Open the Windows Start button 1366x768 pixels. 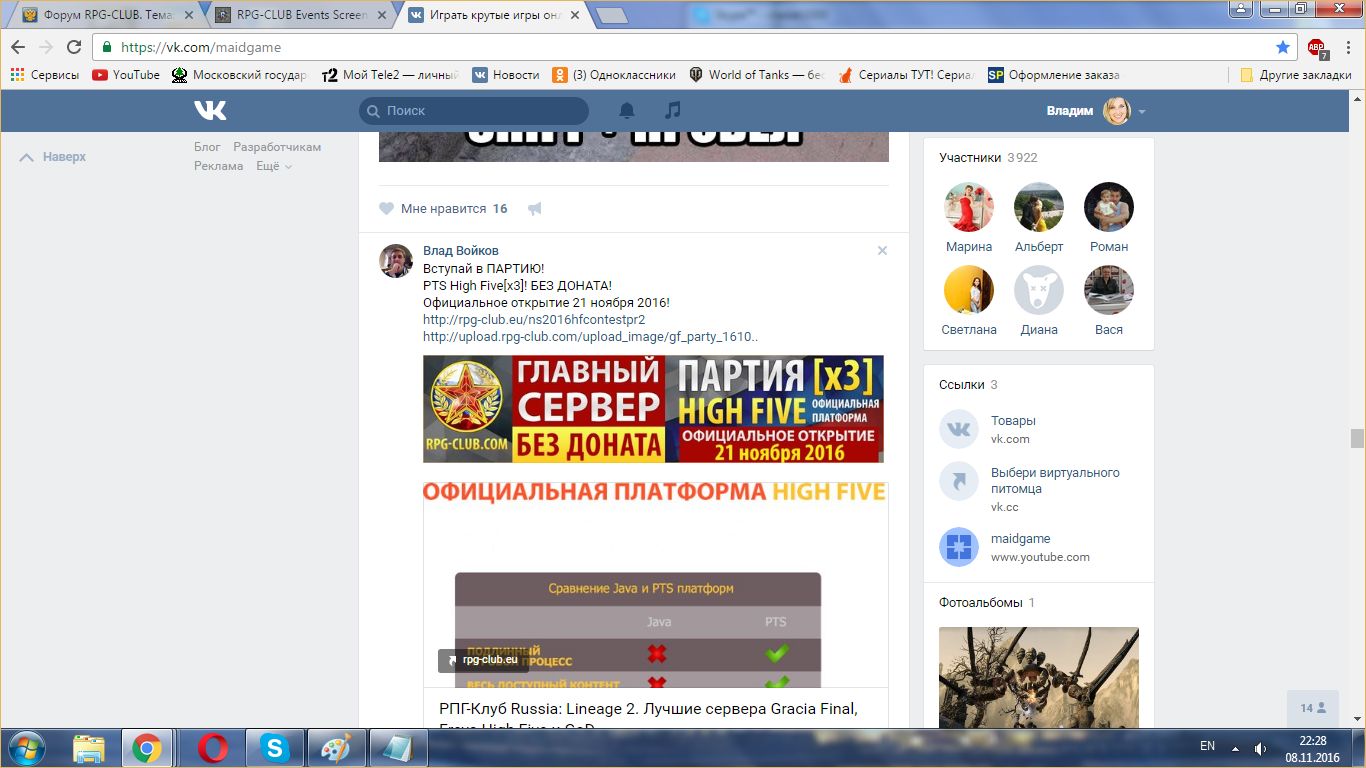click(26, 748)
